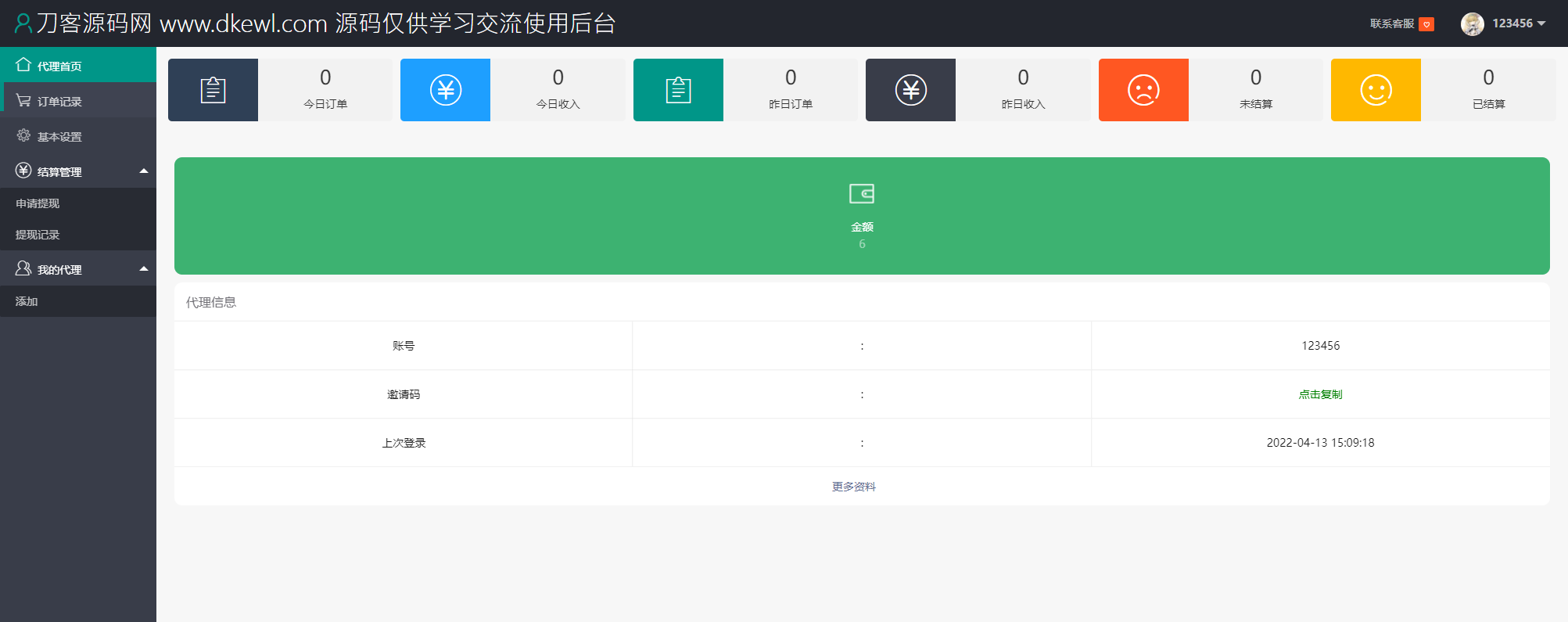
Task: Open 订单记录 in the sidebar
Action: point(78,100)
